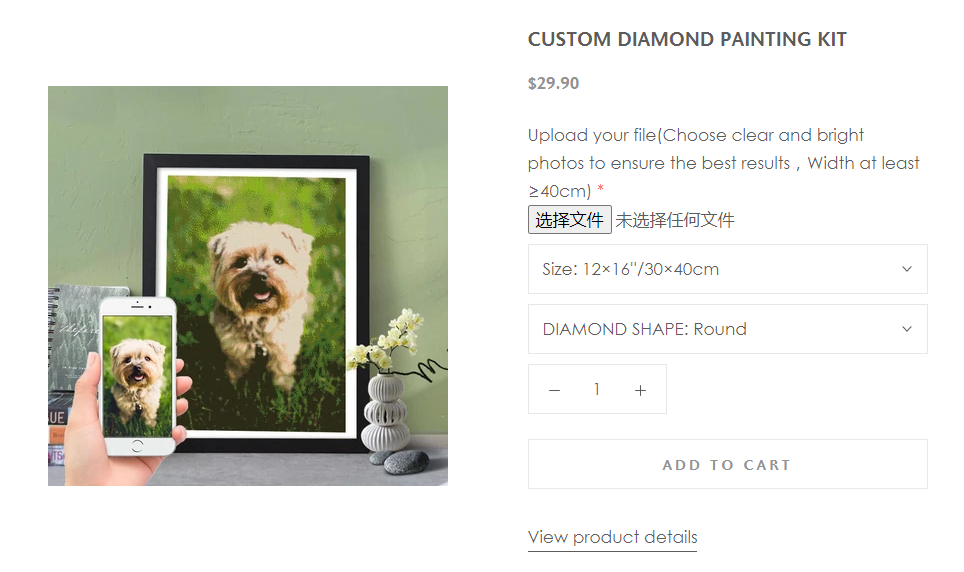This screenshot has width=964, height=572.
Task: Click the $29.90 price text
Action: (x=553, y=83)
